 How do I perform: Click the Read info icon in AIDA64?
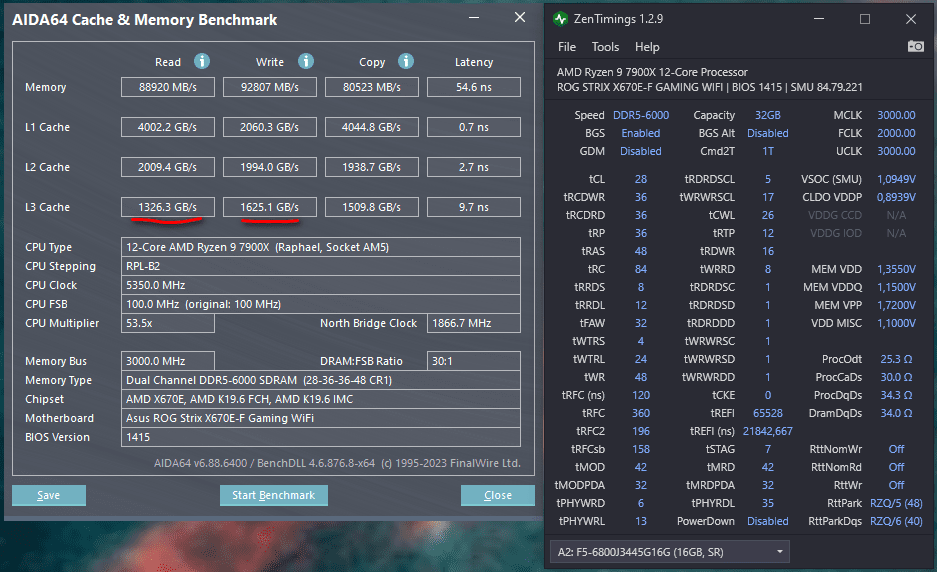coord(202,61)
